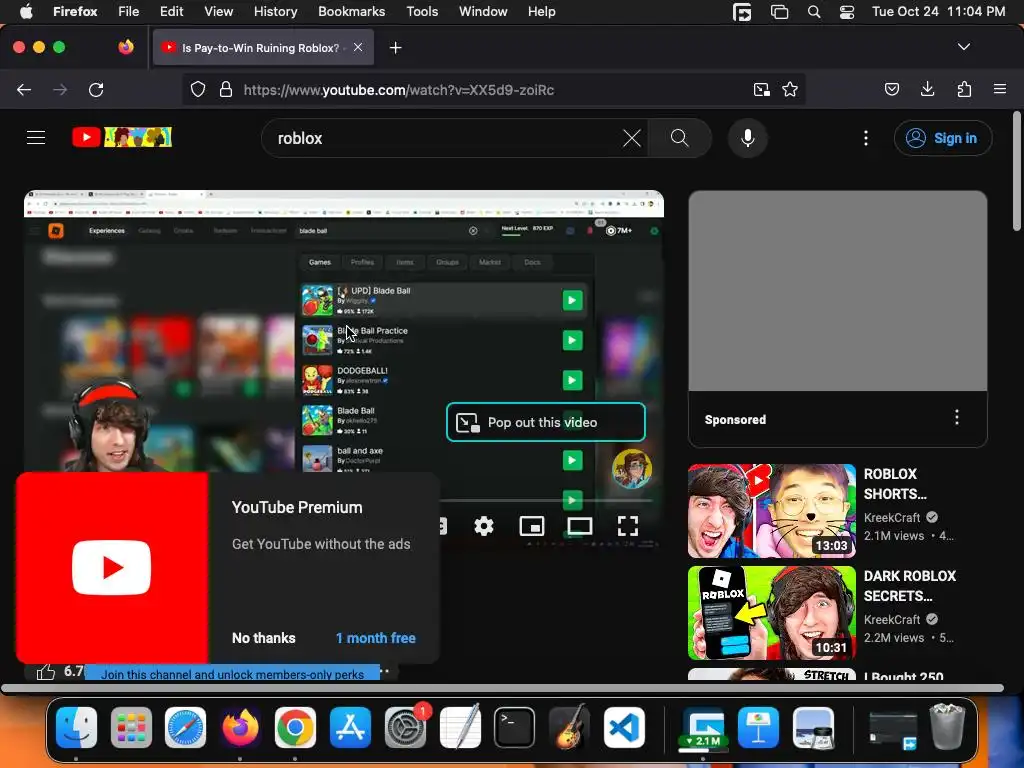View site security lock information
The width and height of the screenshot is (1024, 768).
point(226,89)
